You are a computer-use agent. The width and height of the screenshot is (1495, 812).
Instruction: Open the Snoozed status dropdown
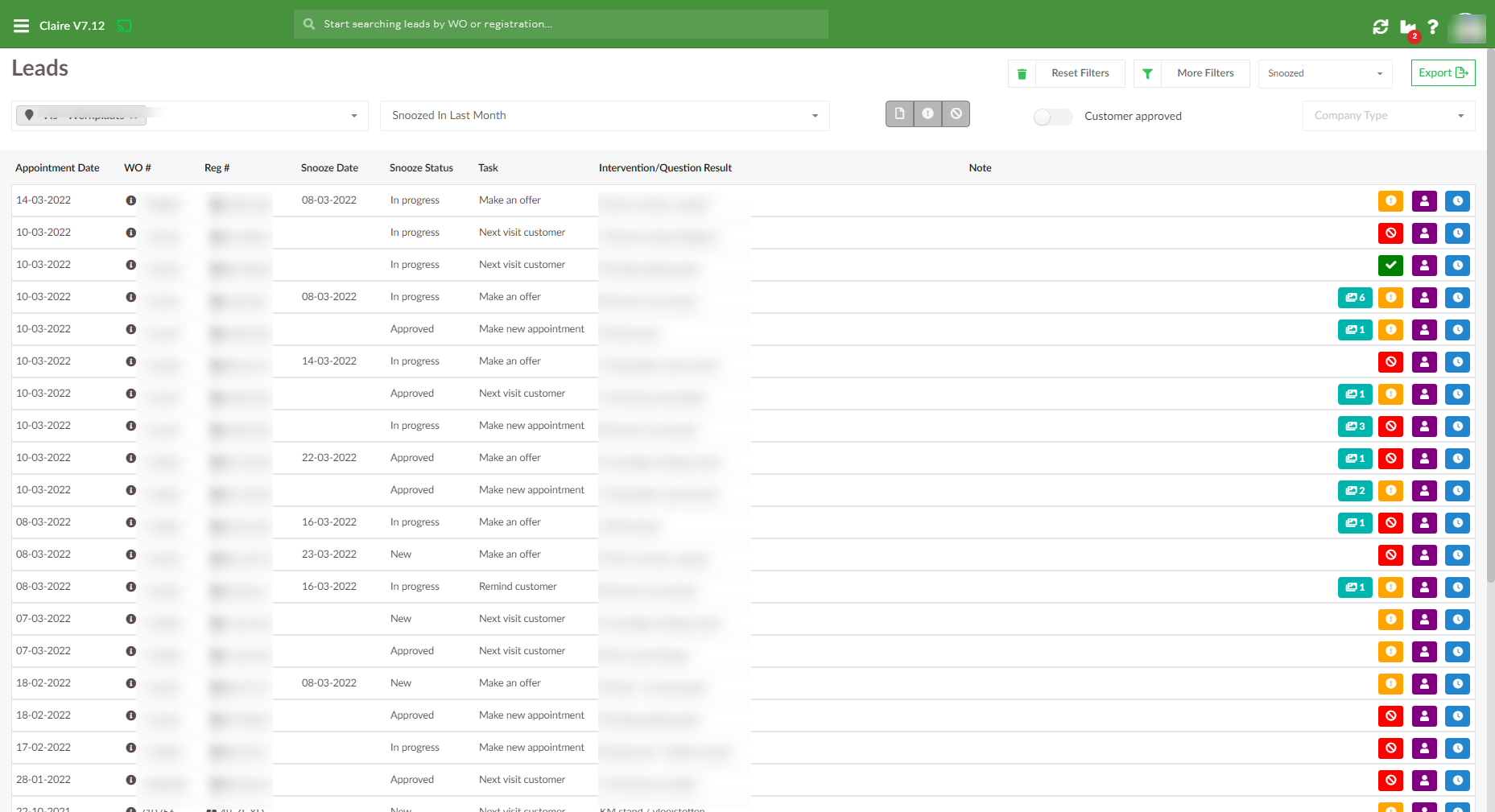[x=1324, y=73]
